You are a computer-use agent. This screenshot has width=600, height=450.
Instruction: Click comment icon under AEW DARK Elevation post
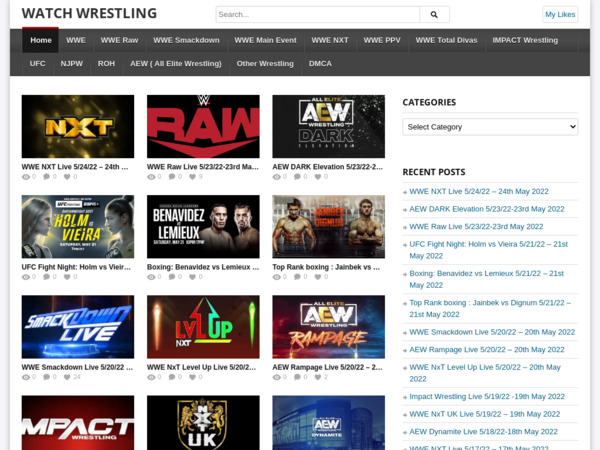pyautogui.click(x=297, y=177)
